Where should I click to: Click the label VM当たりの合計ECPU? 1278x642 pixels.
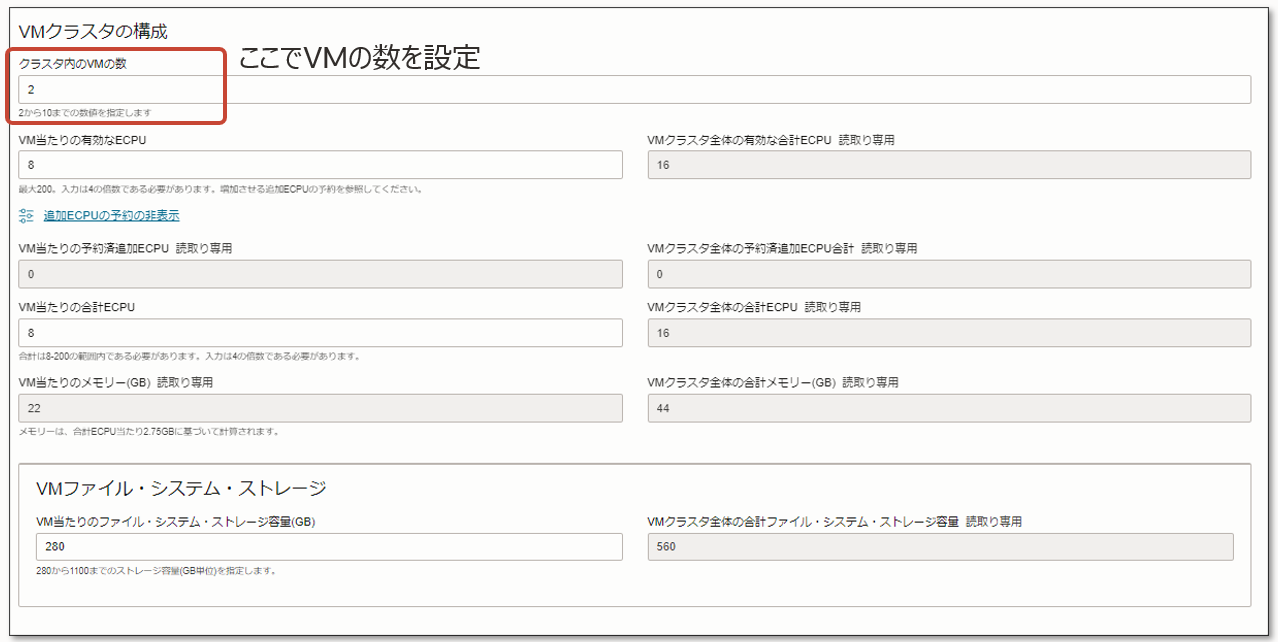(76, 307)
